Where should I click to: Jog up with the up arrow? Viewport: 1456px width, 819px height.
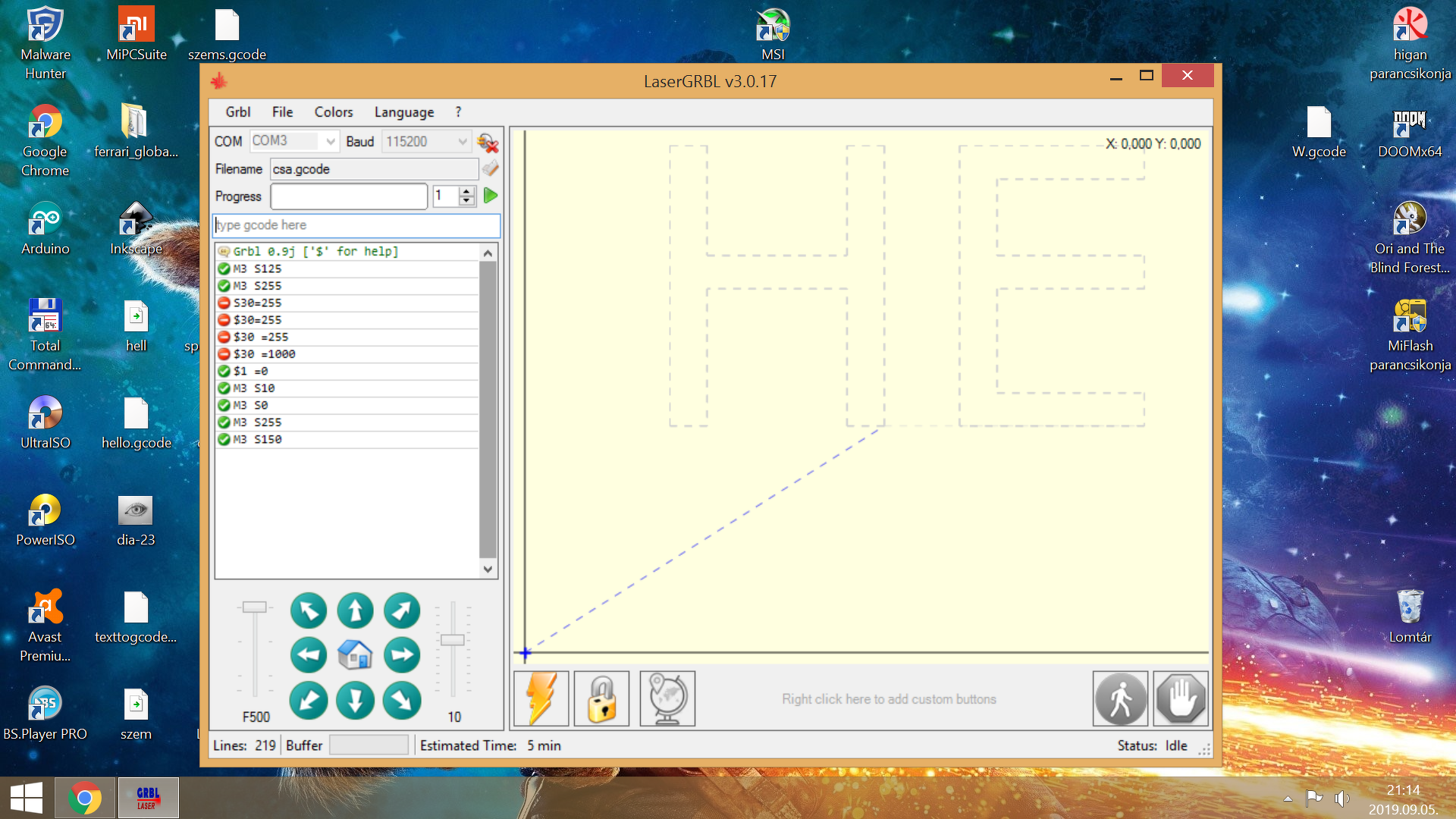click(x=355, y=610)
